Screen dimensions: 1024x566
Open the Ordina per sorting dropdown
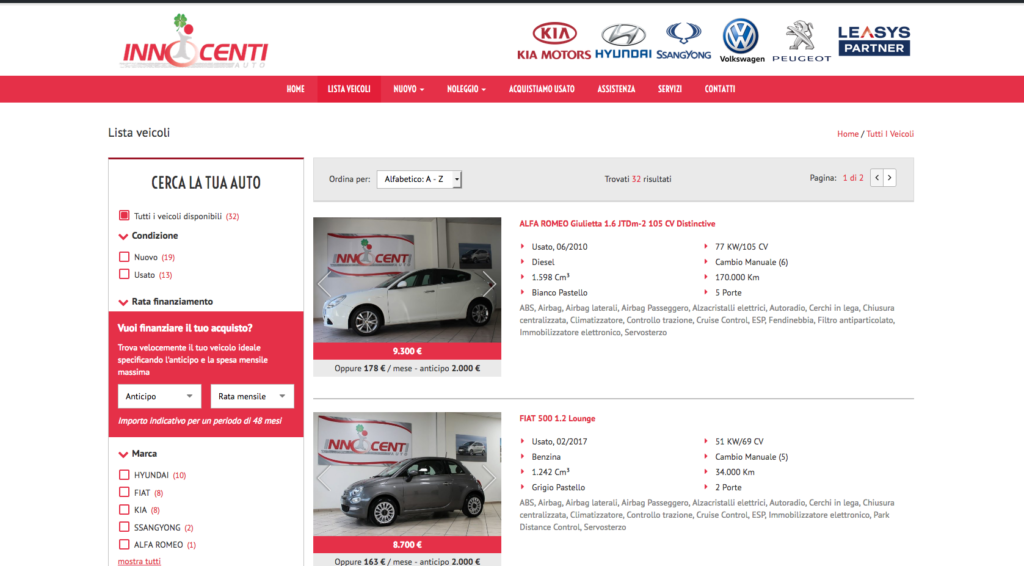tap(419, 179)
